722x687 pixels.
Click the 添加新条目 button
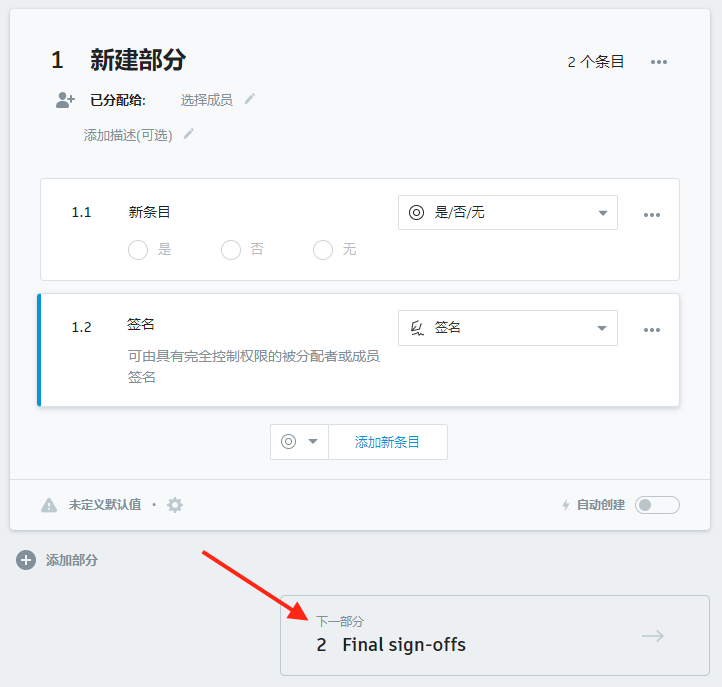tap(387, 442)
